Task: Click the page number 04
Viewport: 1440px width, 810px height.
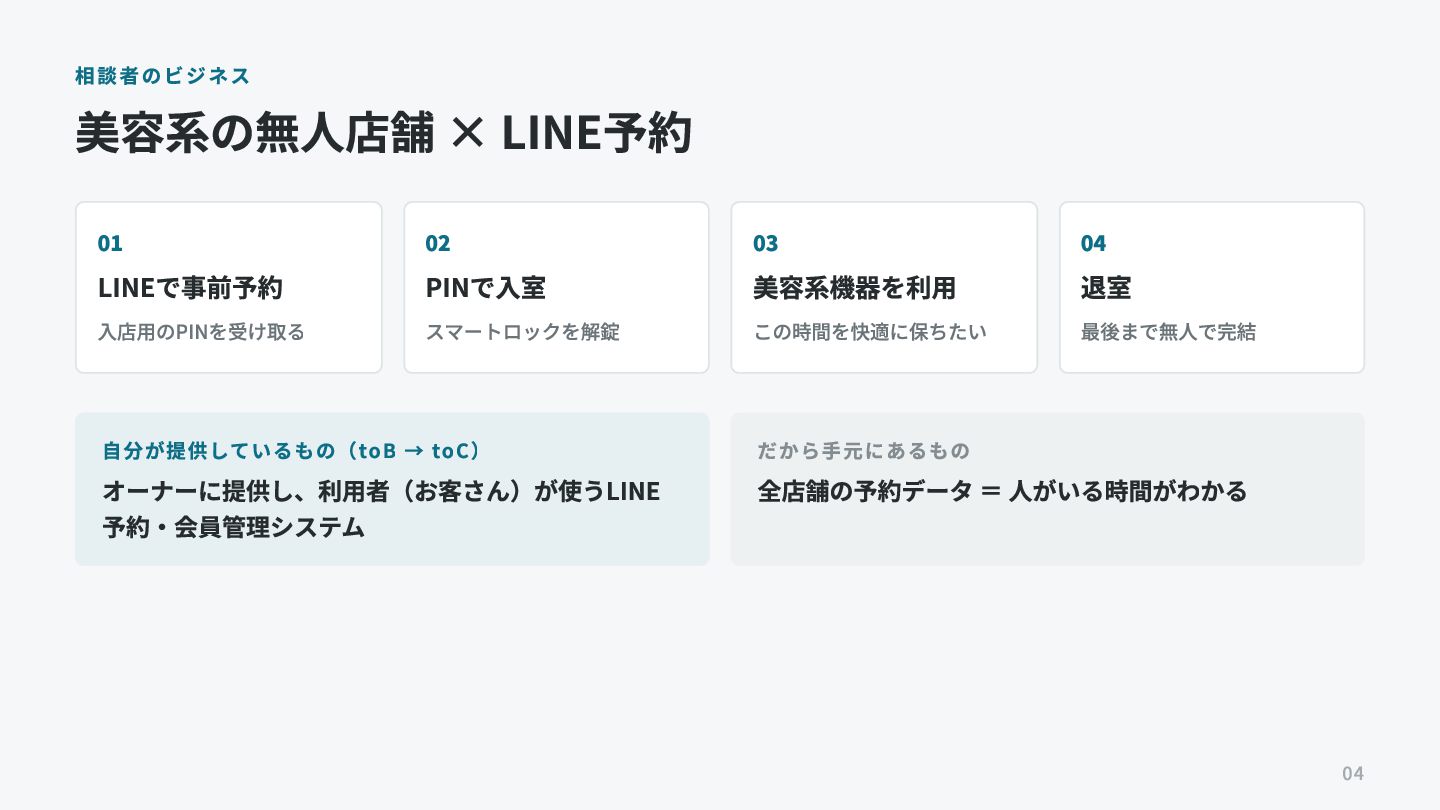Action: click(x=1353, y=773)
